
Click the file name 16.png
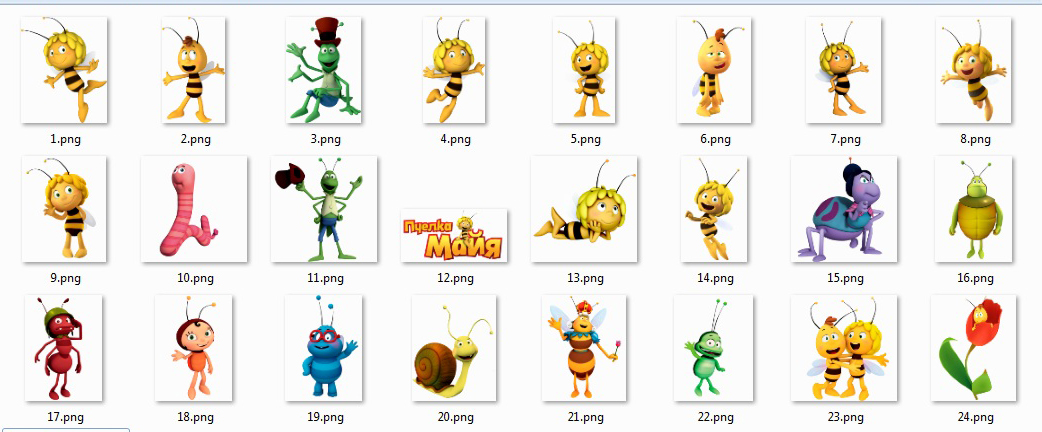tap(976, 278)
